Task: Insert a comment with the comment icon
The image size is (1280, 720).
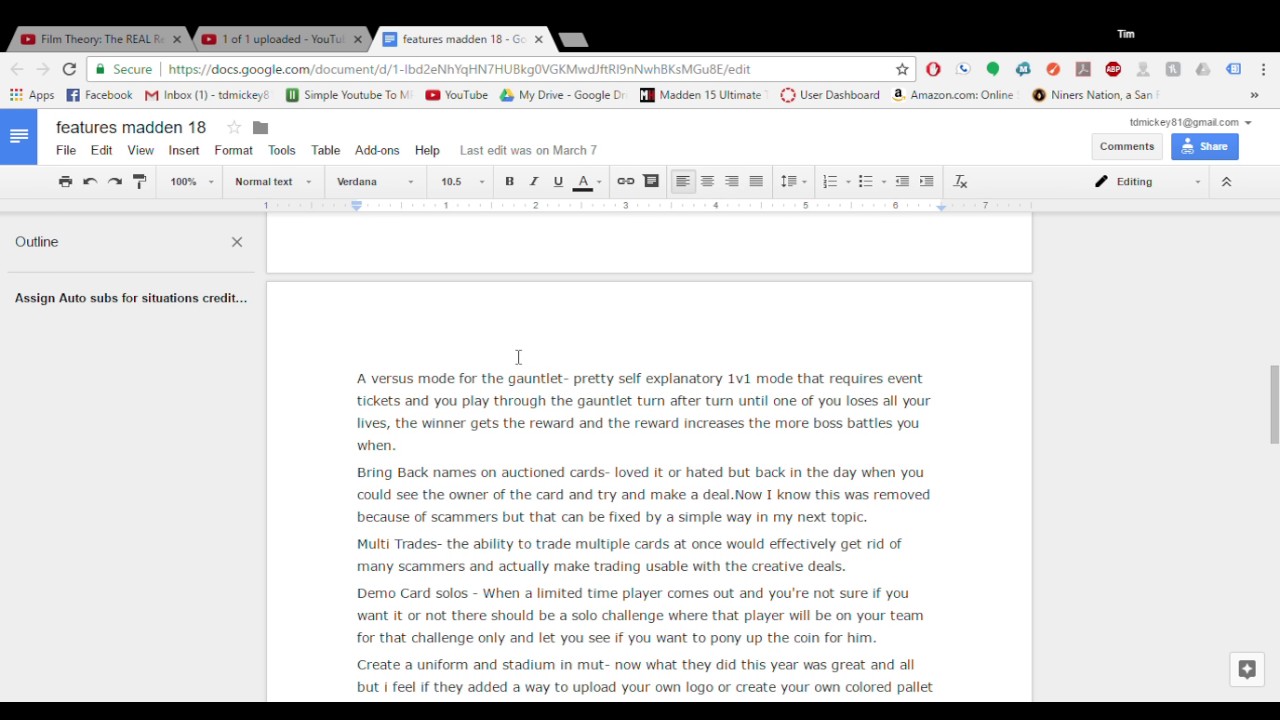Action: (x=651, y=181)
